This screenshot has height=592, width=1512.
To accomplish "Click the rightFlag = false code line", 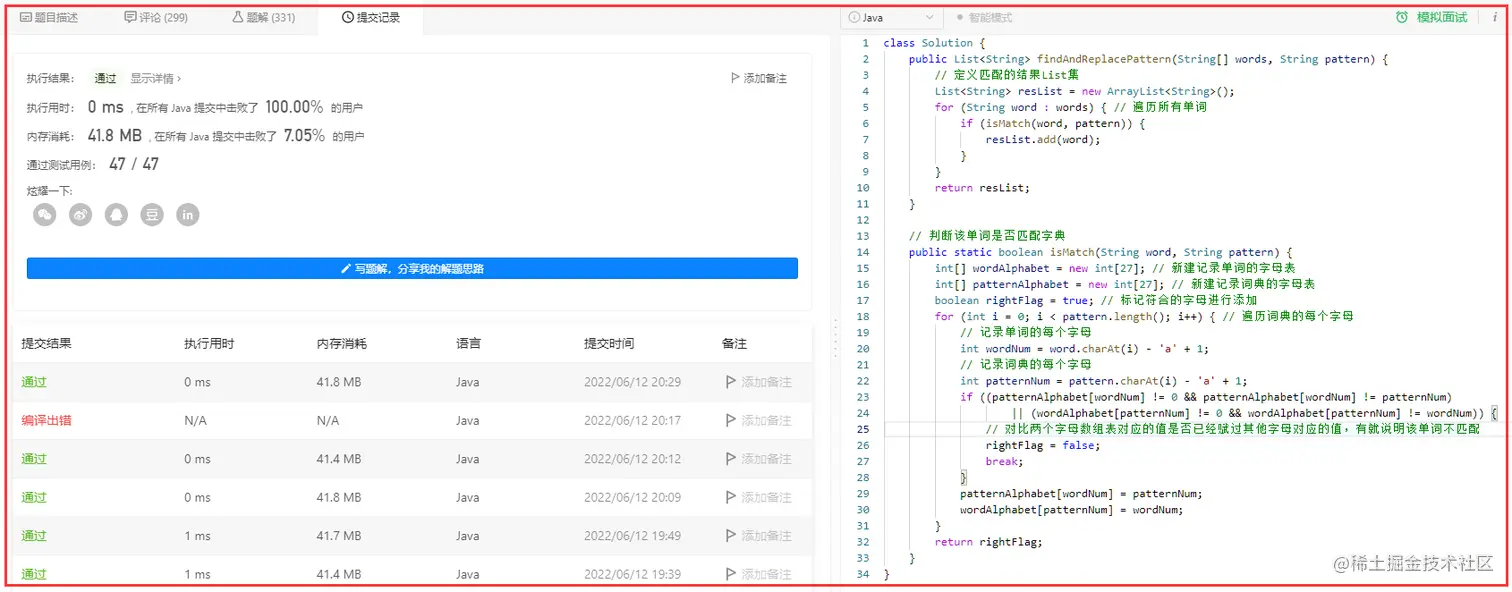I will pos(1042,445).
